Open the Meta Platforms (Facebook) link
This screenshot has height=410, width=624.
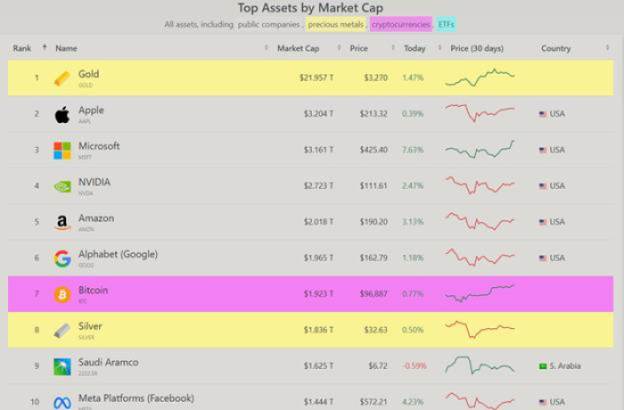click(x=135, y=398)
